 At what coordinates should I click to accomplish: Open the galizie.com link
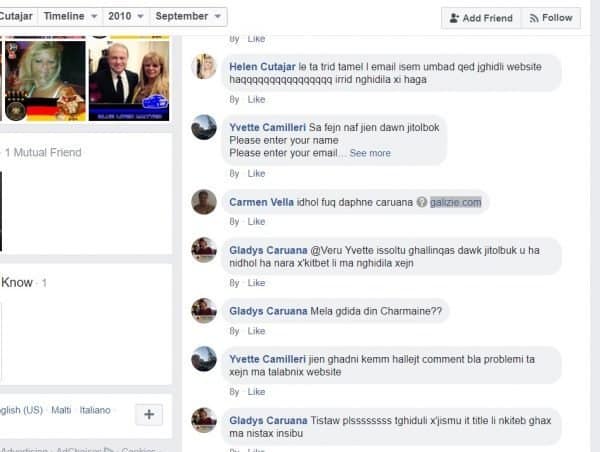tap(456, 202)
